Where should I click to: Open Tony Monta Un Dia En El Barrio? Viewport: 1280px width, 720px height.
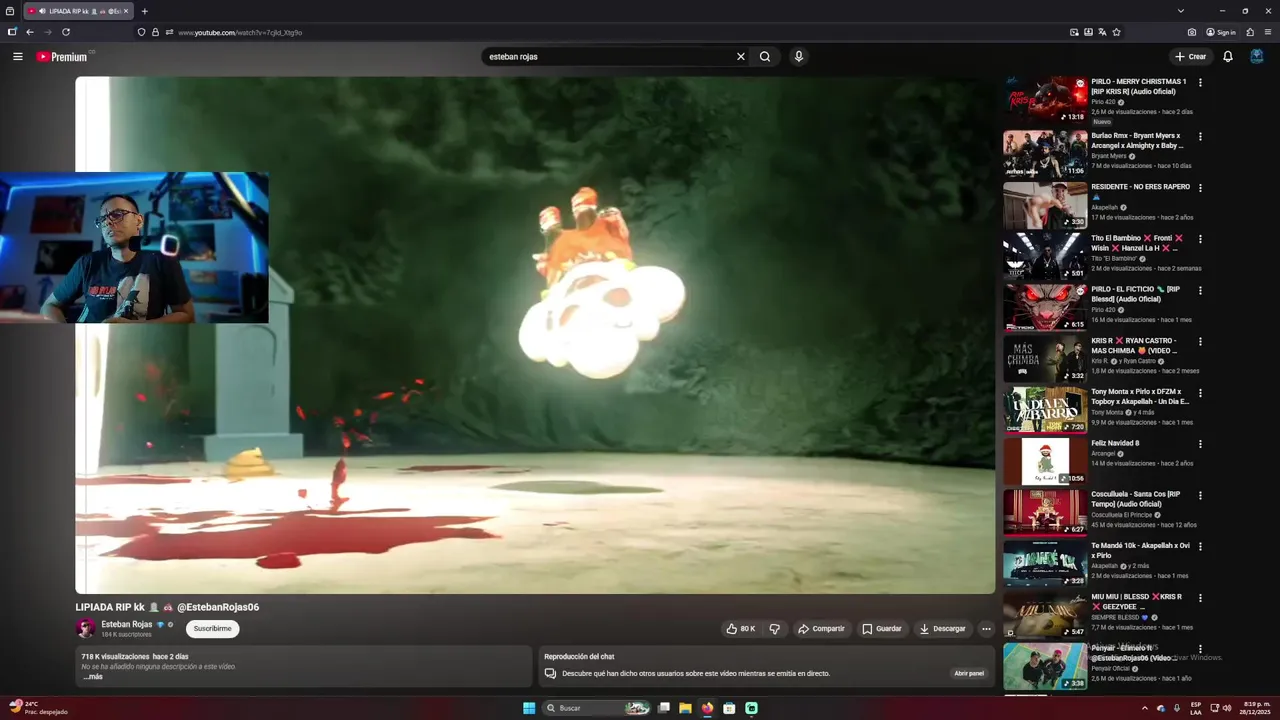1140,397
